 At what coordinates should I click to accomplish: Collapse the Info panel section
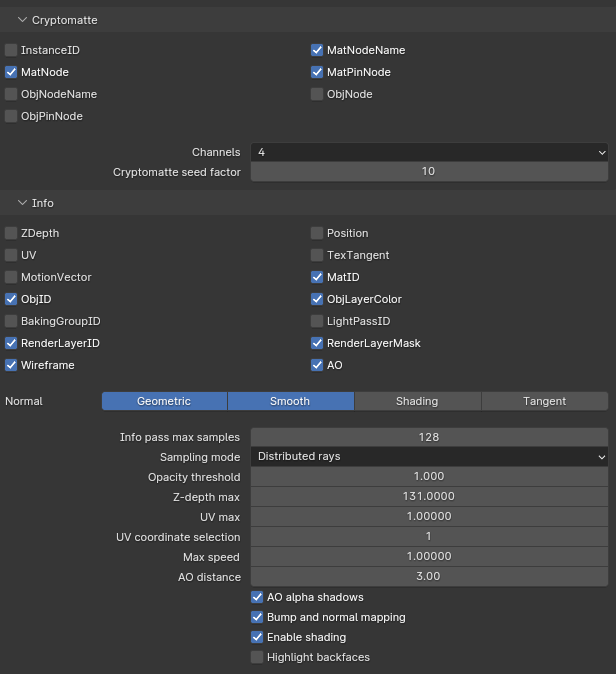click(22, 203)
